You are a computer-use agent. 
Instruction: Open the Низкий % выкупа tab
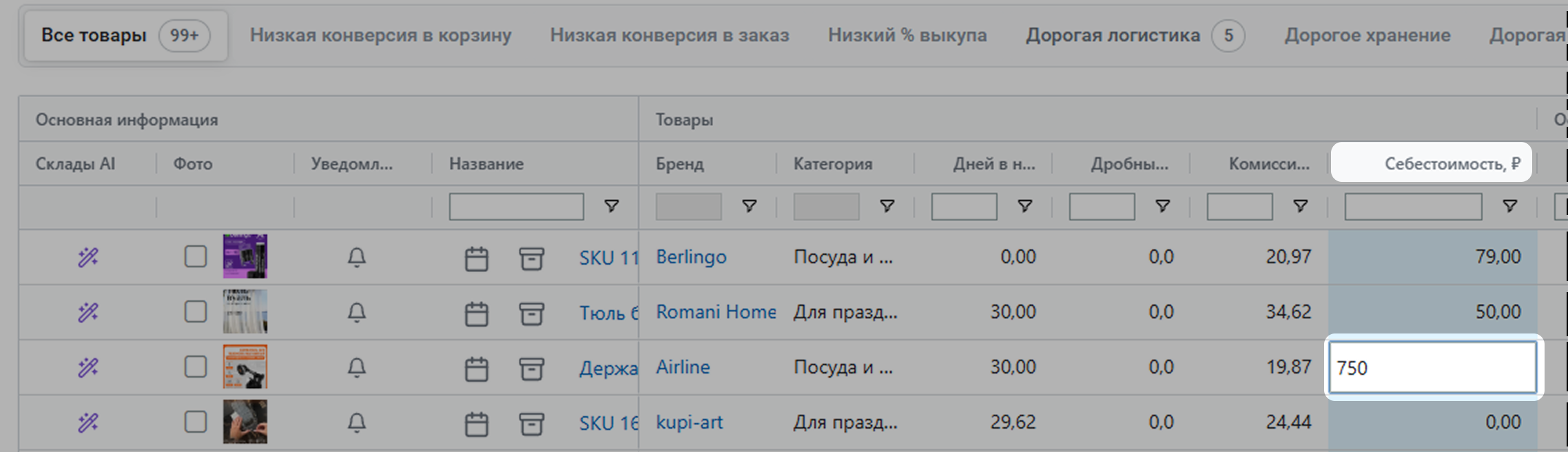pyautogui.click(x=907, y=35)
